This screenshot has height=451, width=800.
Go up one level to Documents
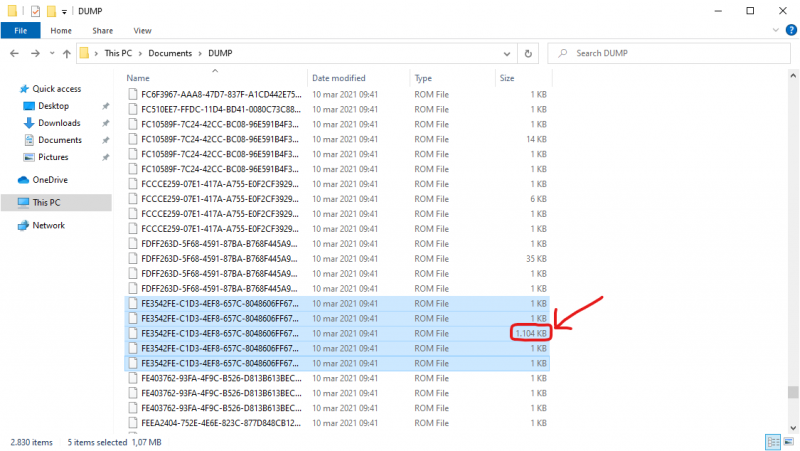tap(66, 53)
